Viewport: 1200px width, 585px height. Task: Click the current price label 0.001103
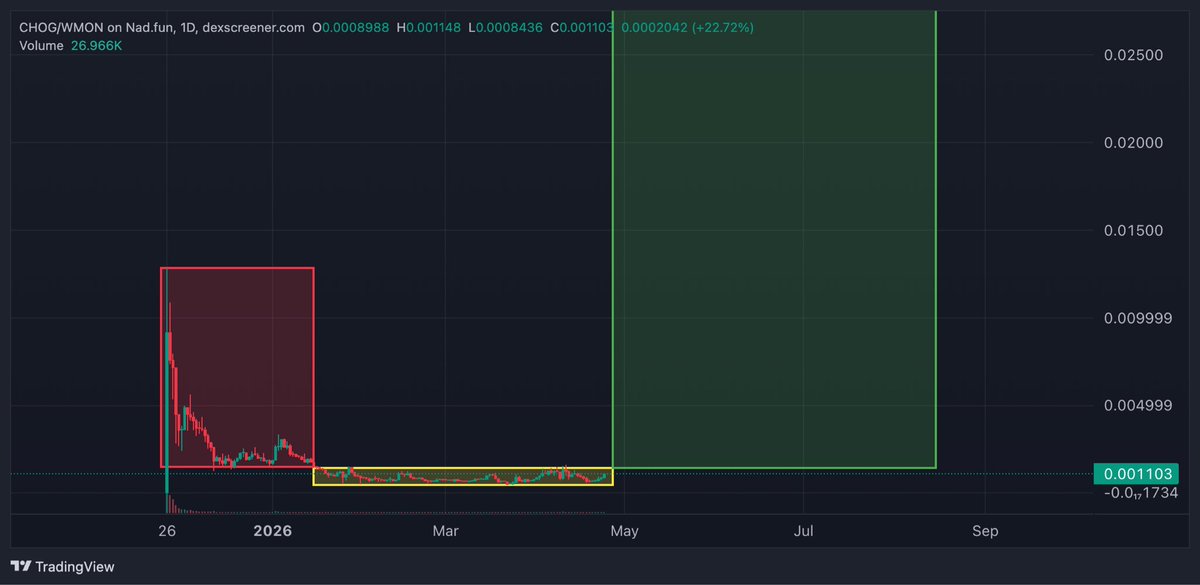(x=1136, y=473)
